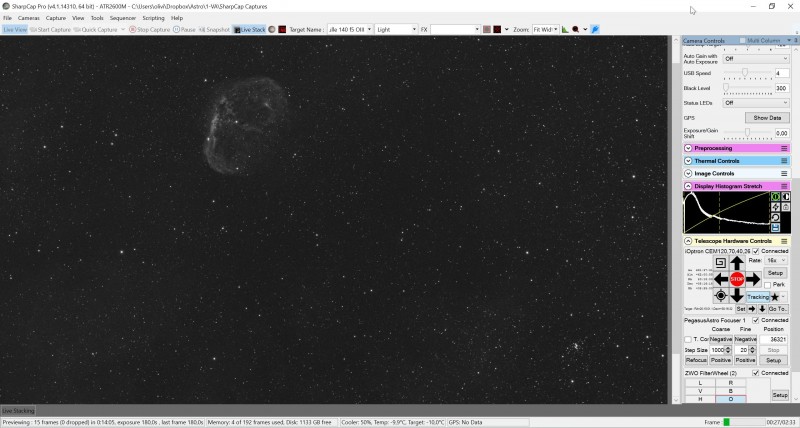Open Capture menu
The image size is (800, 428).
56,18
